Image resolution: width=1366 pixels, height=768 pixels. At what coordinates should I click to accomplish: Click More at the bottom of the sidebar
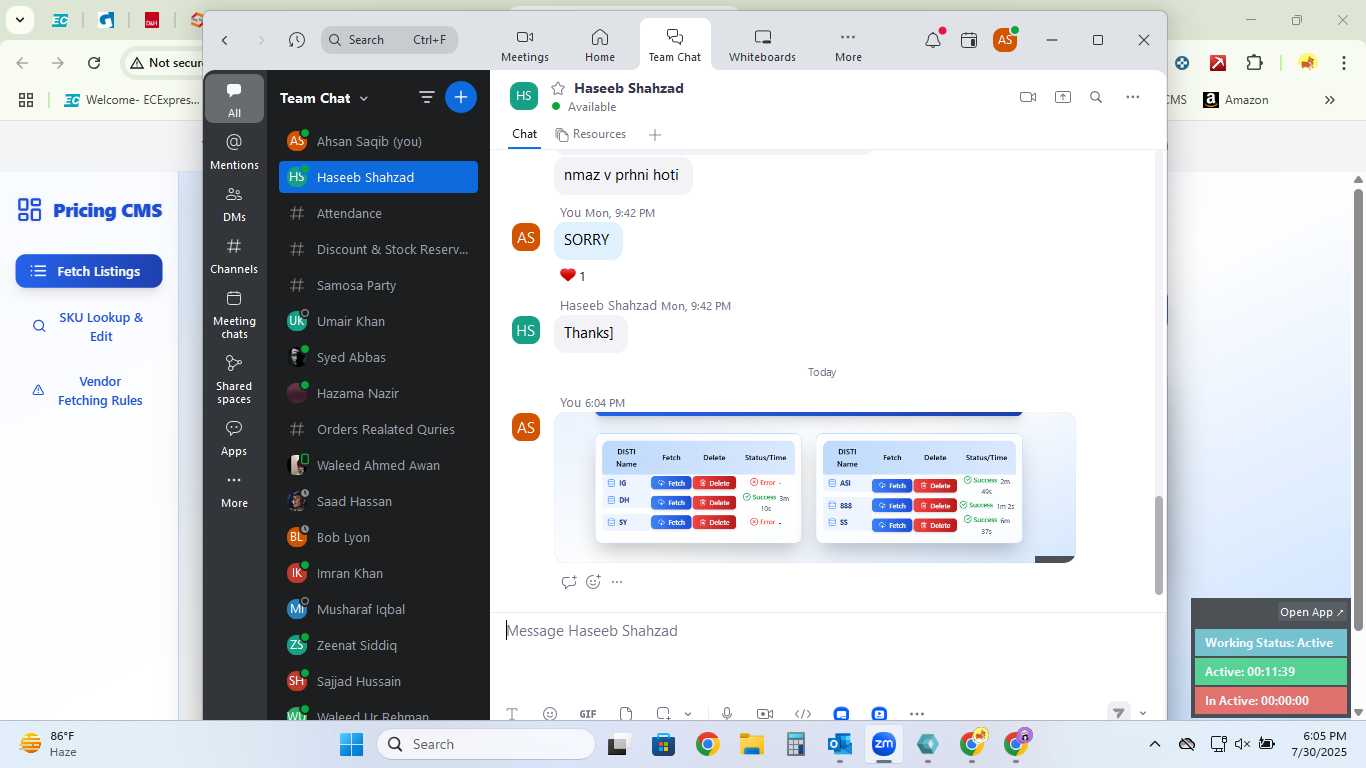coord(234,490)
